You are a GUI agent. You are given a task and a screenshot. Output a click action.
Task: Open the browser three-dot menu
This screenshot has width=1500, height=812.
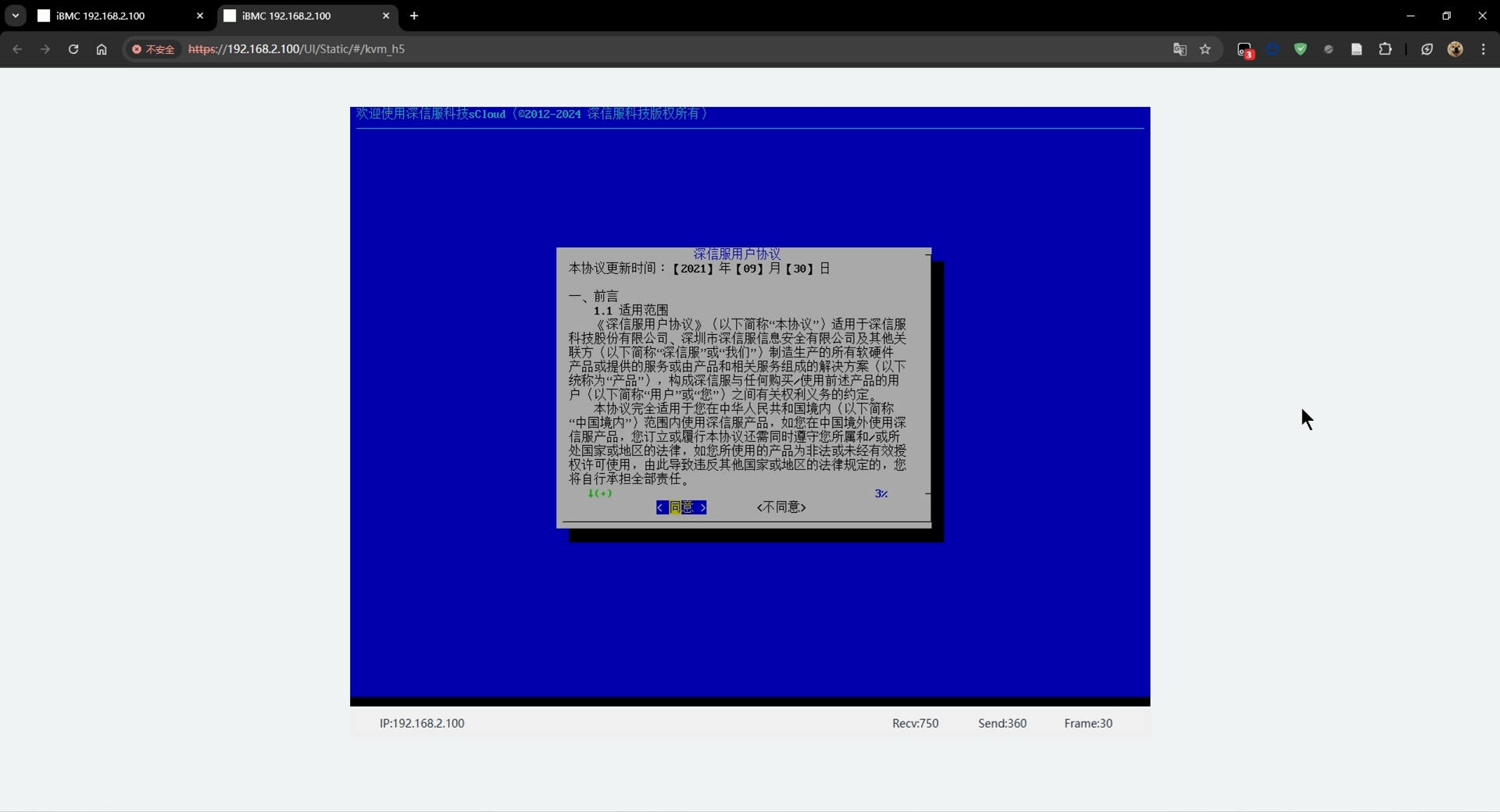pyautogui.click(x=1484, y=49)
